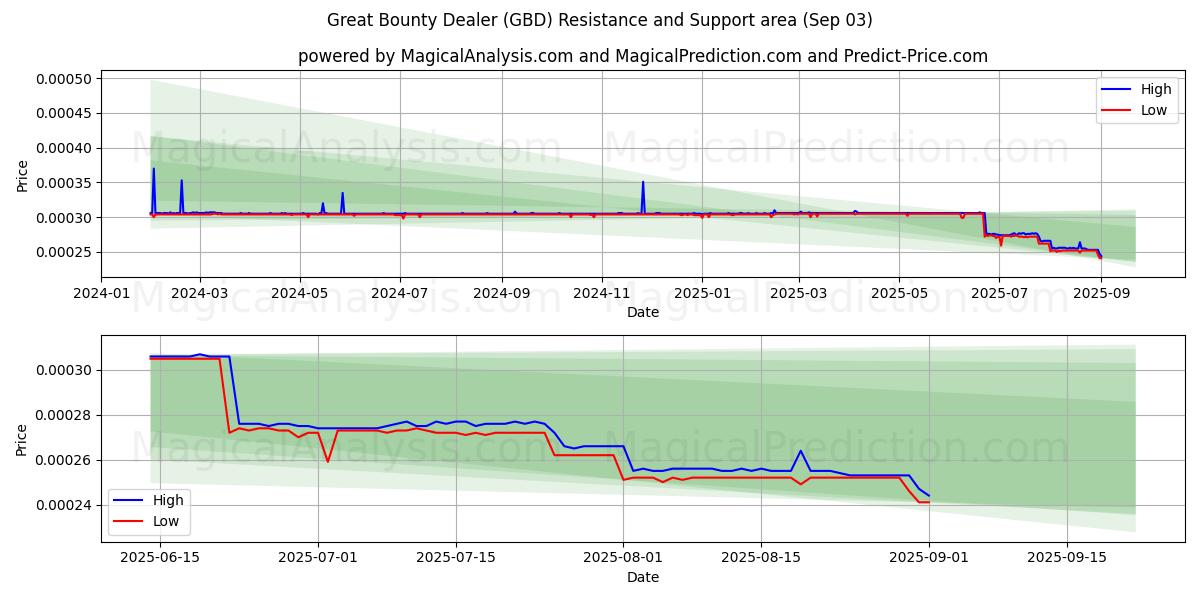Click the 2025-07-01 date tick on bottom chart
1200x600 pixels.
[x=318, y=557]
